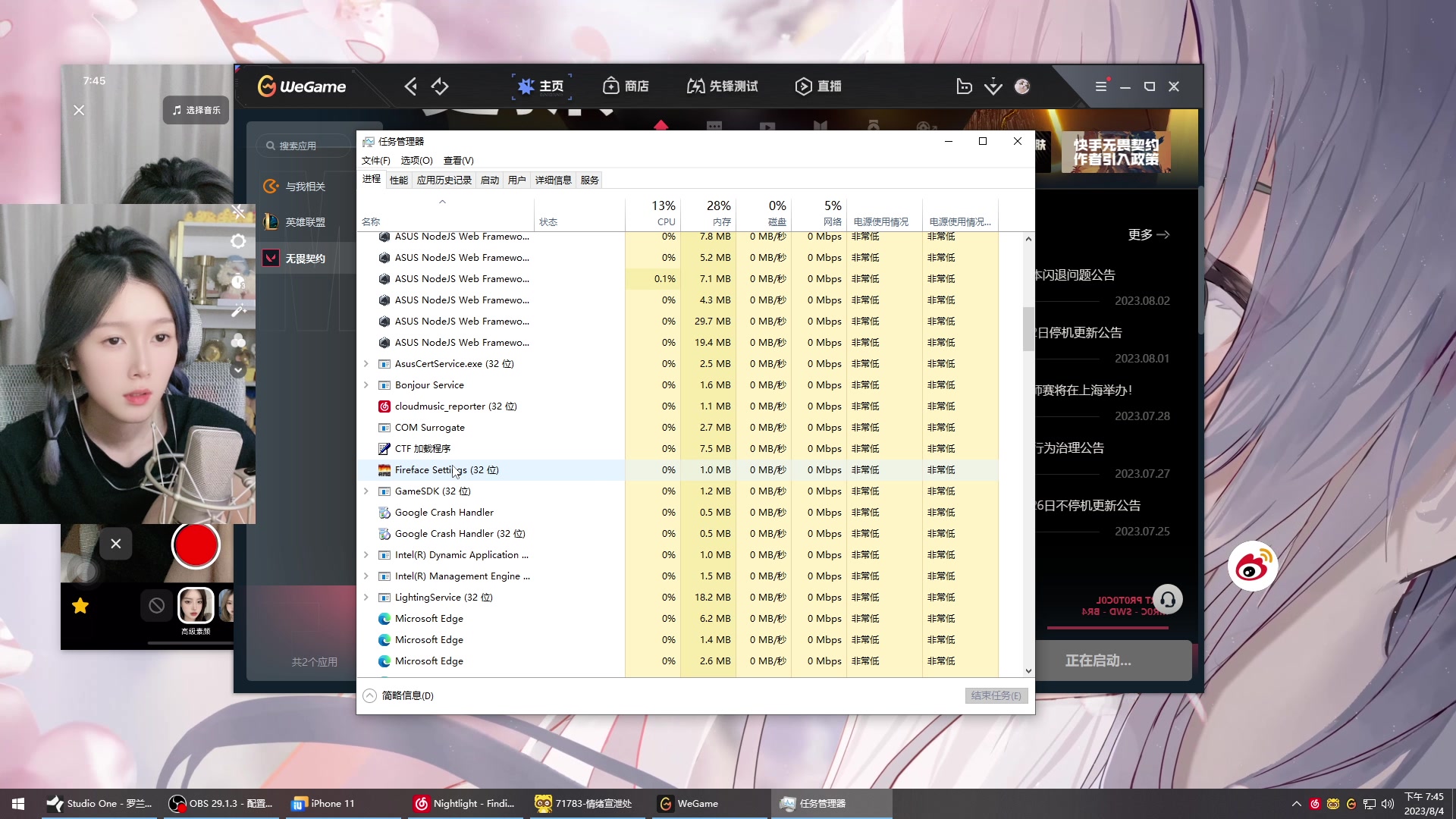Click WeGame refresh icon
This screenshot has width=1456, height=819.
[440, 86]
